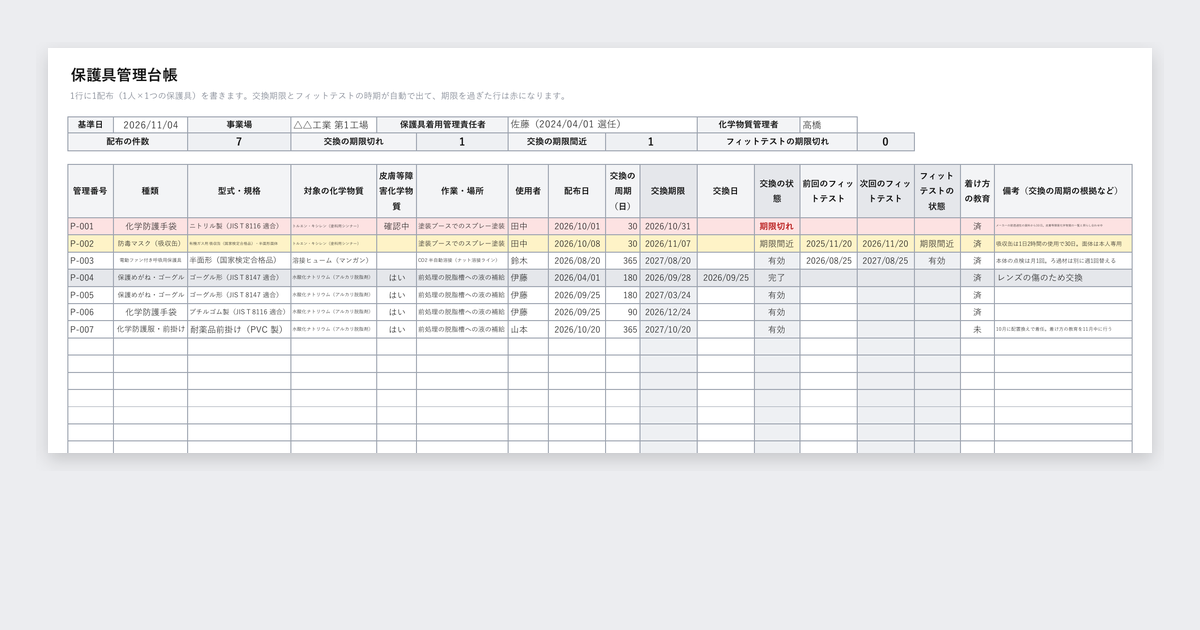
Task: Select the P-006 management number cell
Action: point(90,312)
